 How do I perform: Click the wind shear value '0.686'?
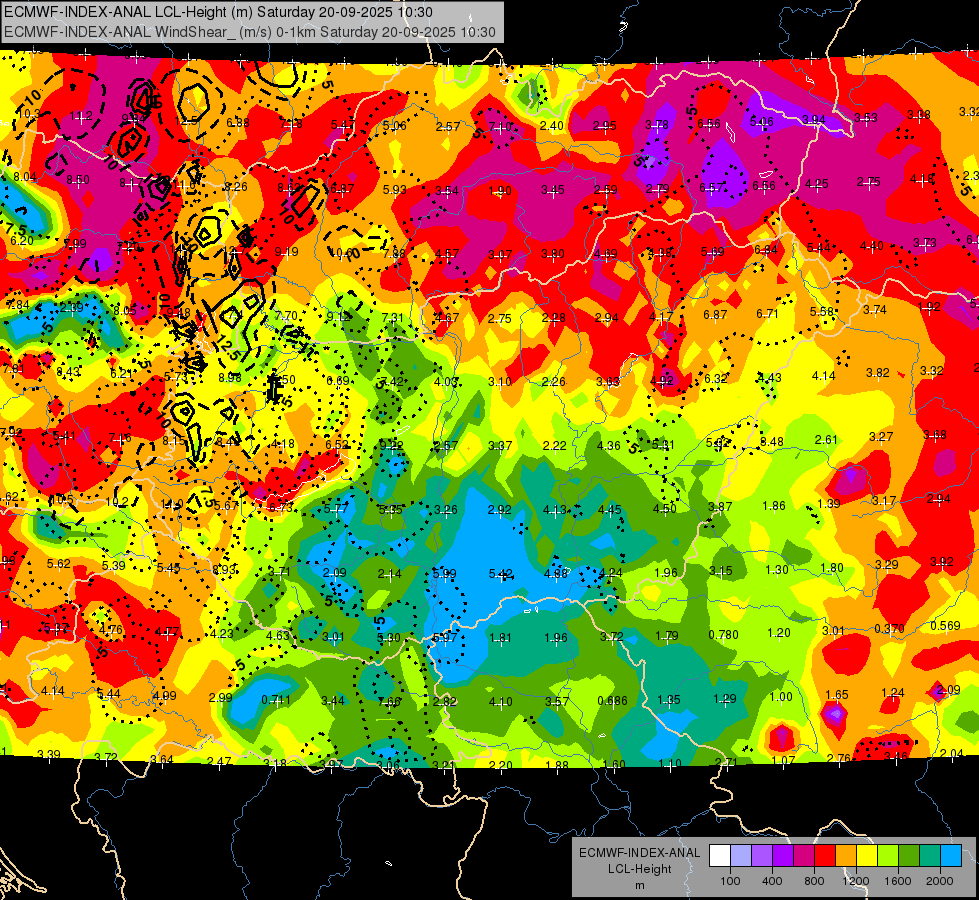[x=612, y=701]
